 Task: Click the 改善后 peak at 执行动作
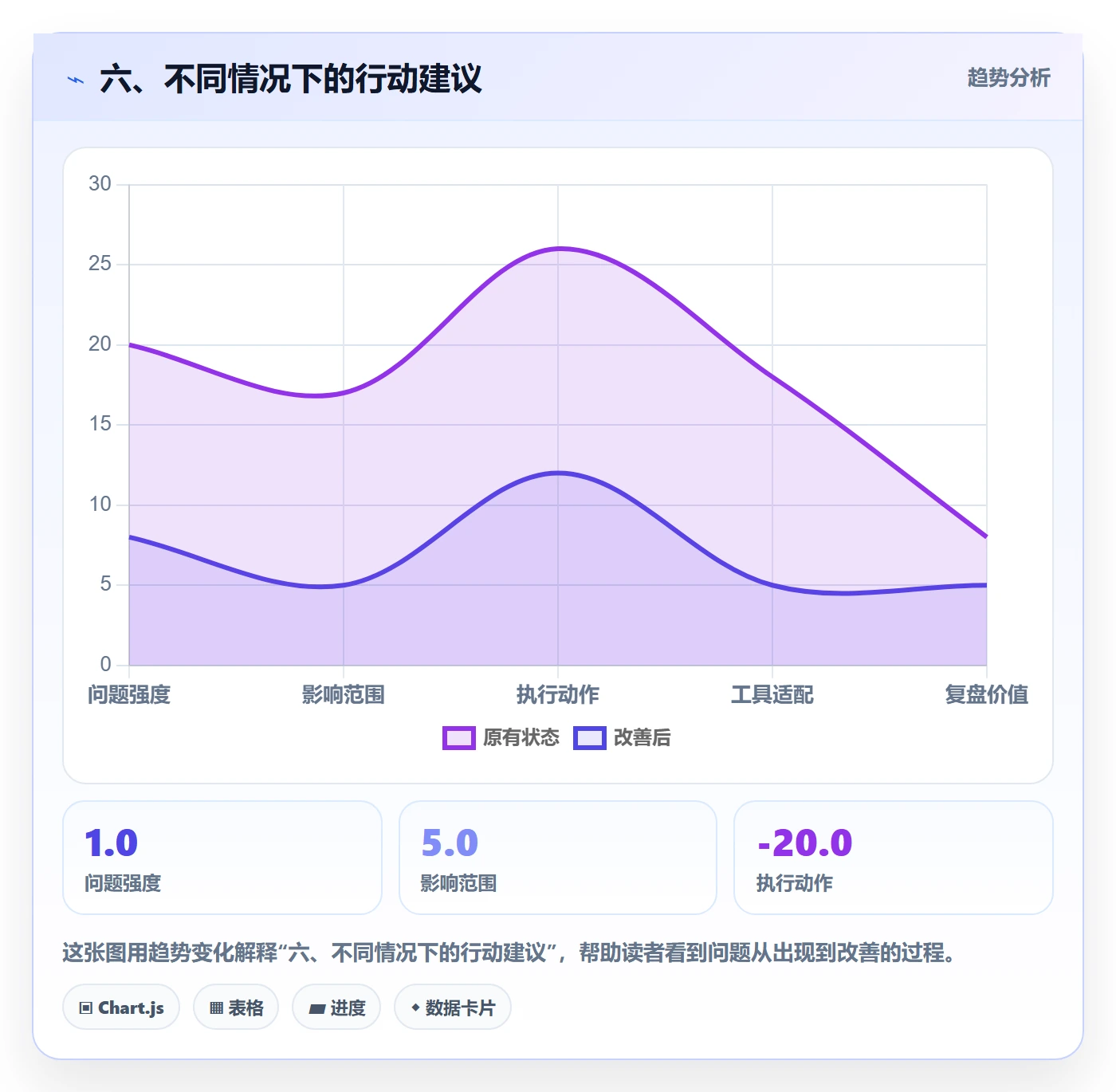pos(558,473)
